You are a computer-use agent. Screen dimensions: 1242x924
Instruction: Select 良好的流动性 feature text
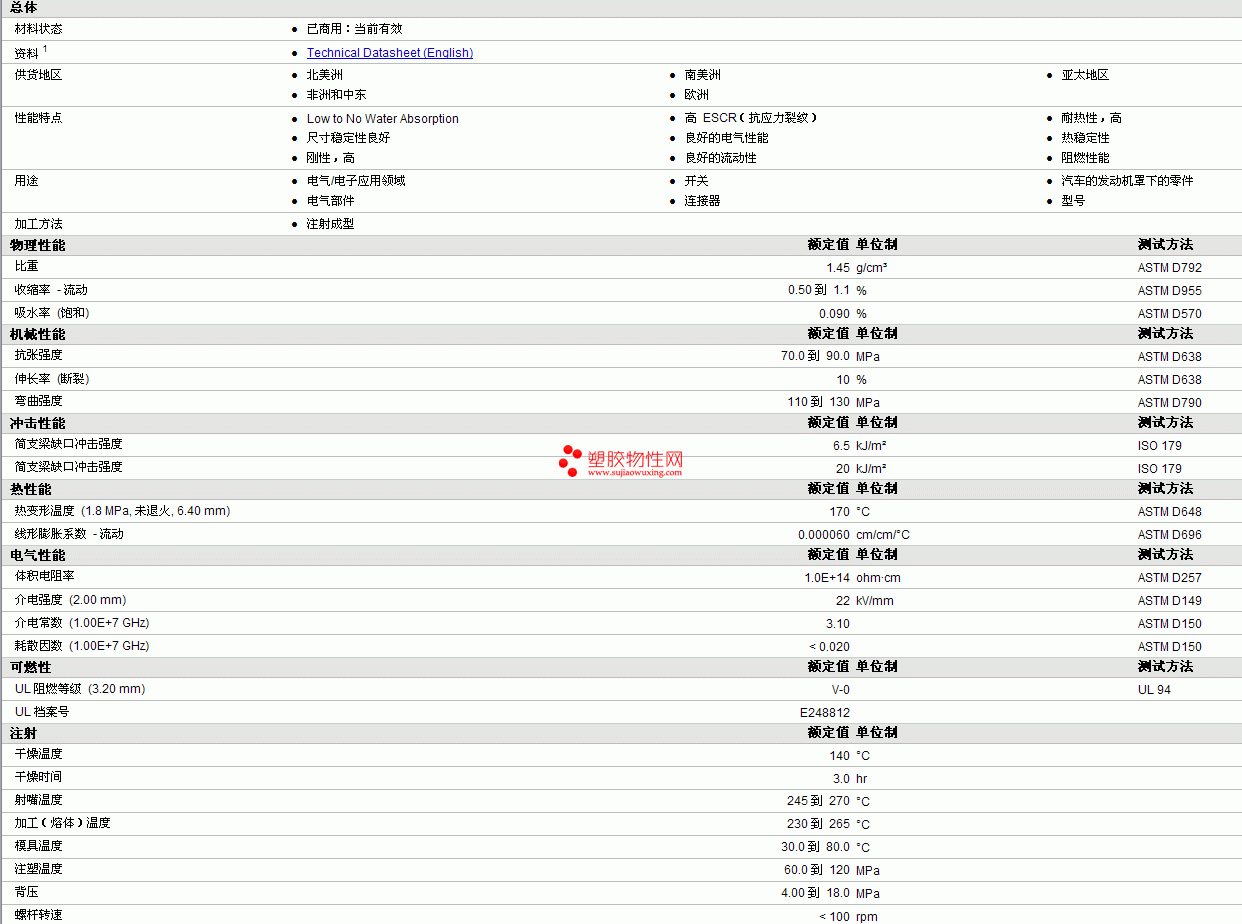pos(721,158)
